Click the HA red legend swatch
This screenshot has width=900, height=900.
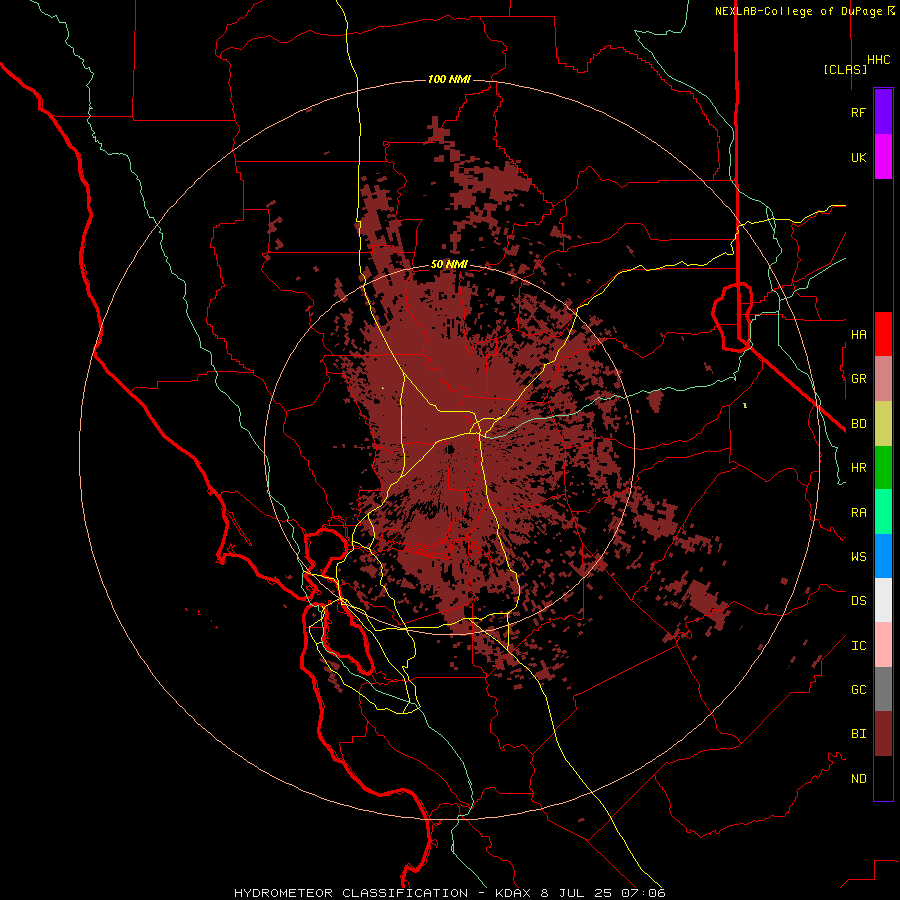tap(883, 334)
